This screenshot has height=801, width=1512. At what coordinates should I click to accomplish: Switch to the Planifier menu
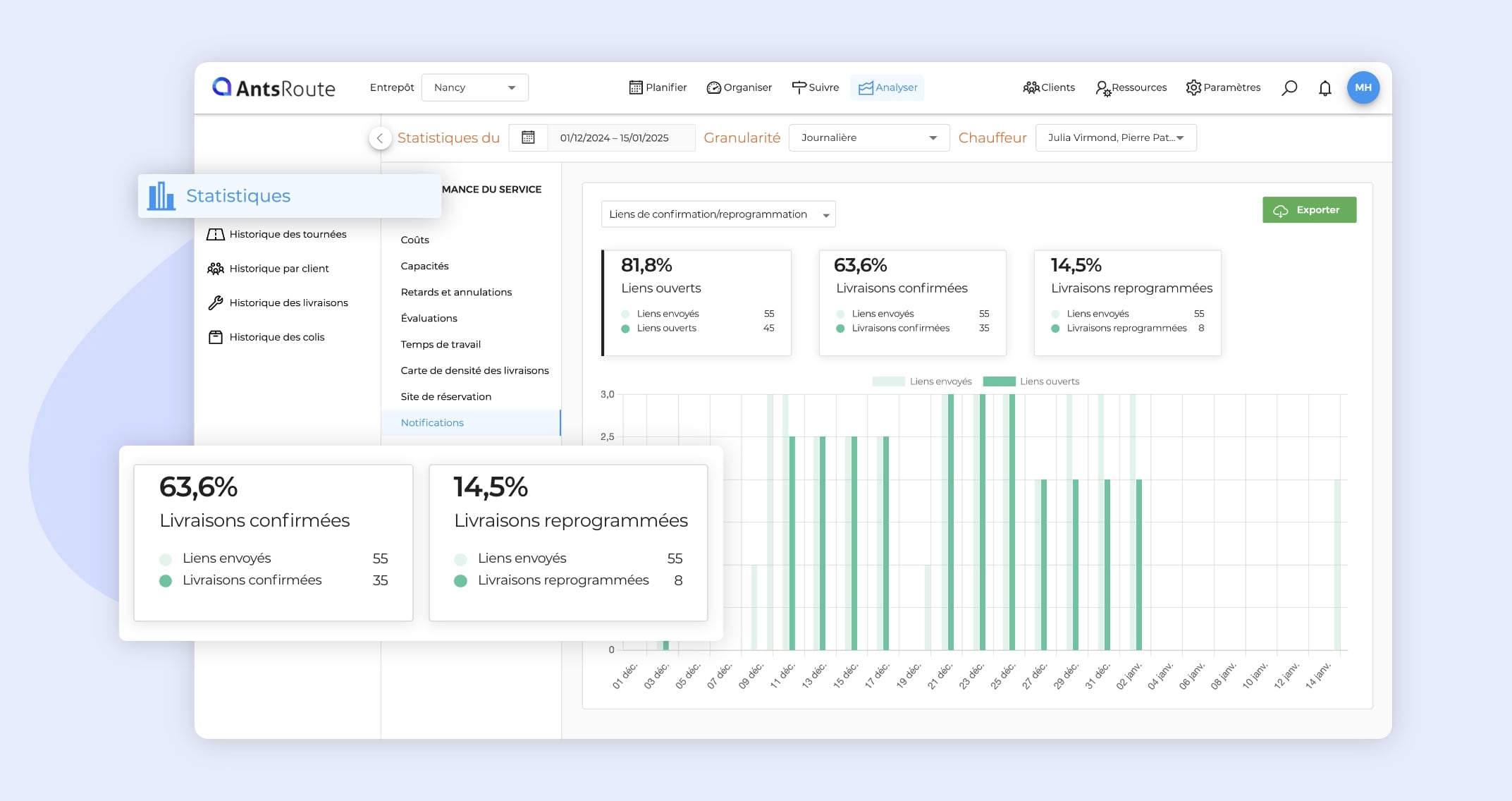point(658,87)
